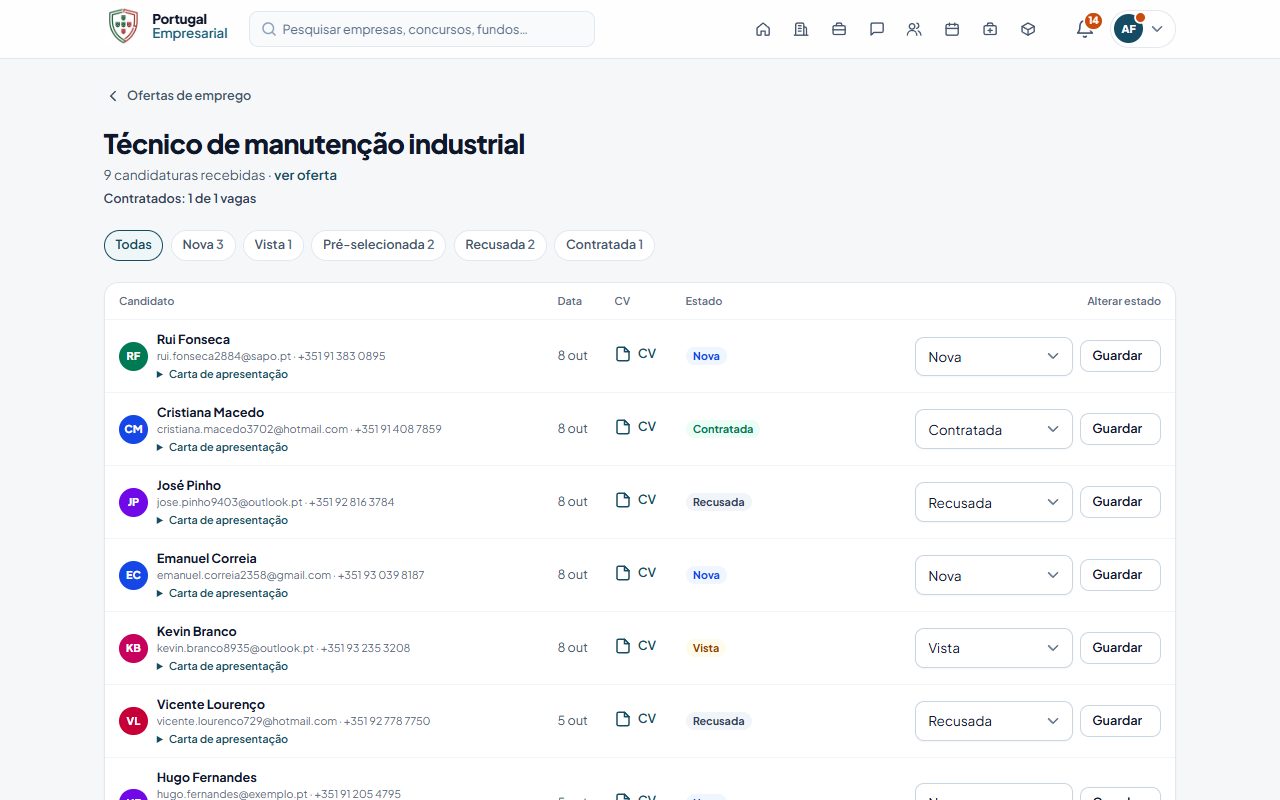1280x800 pixels.
Task: Open the calendar icon in top navigation
Action: (x=952, y=29)
